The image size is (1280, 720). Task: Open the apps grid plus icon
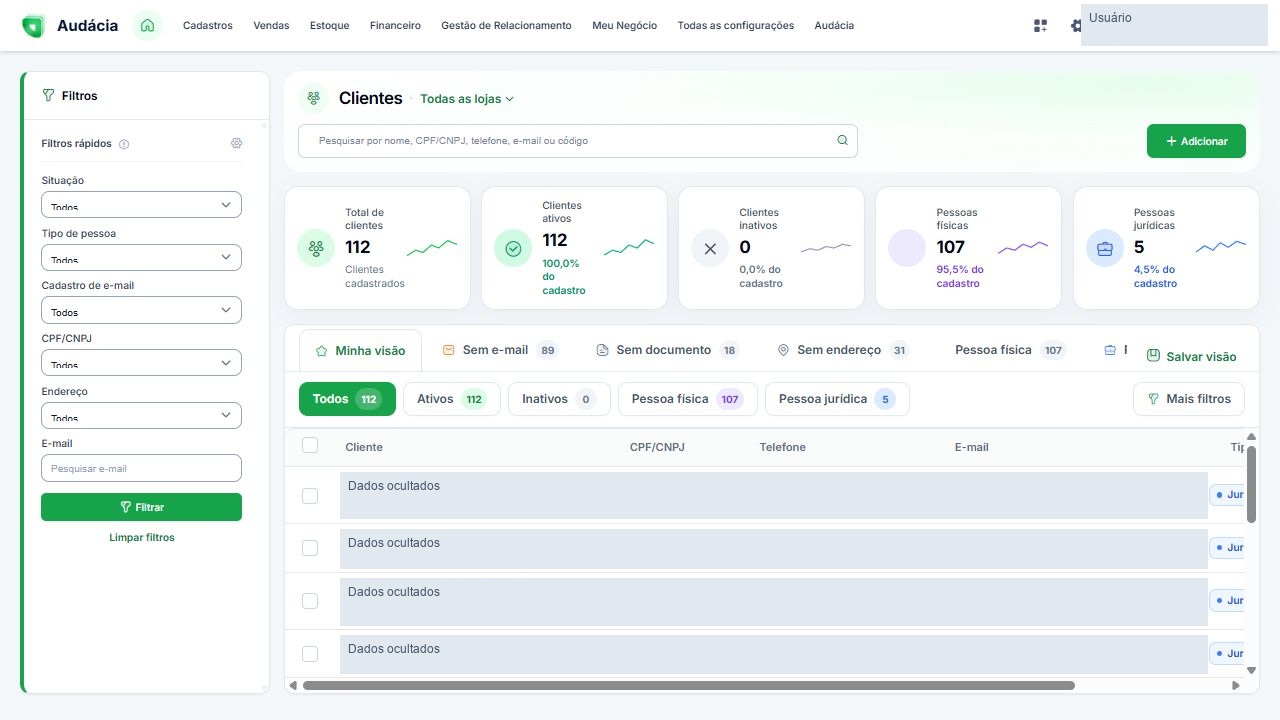tap(1040, 26)
